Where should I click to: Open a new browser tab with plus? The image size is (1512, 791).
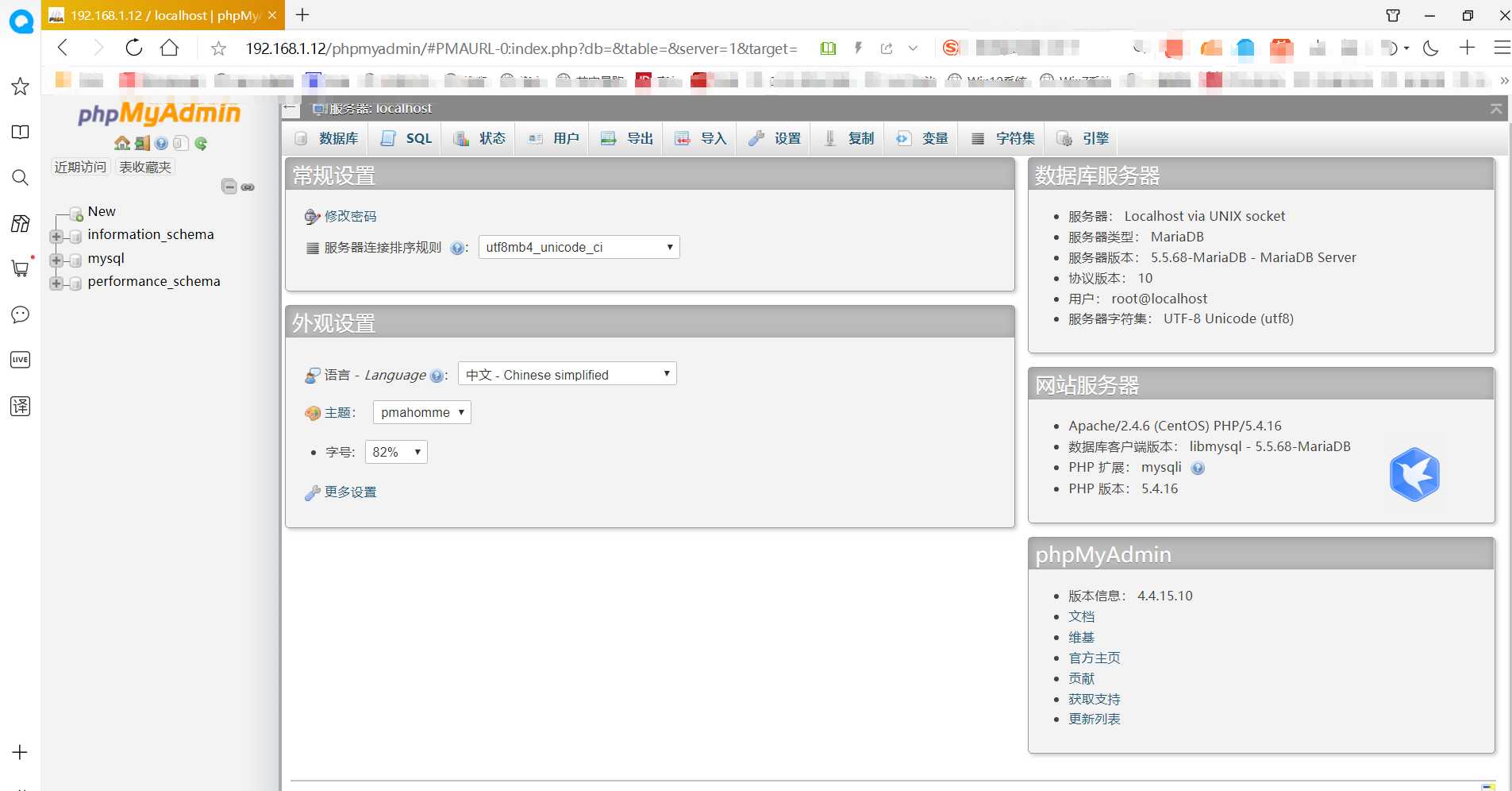[302, 14]
